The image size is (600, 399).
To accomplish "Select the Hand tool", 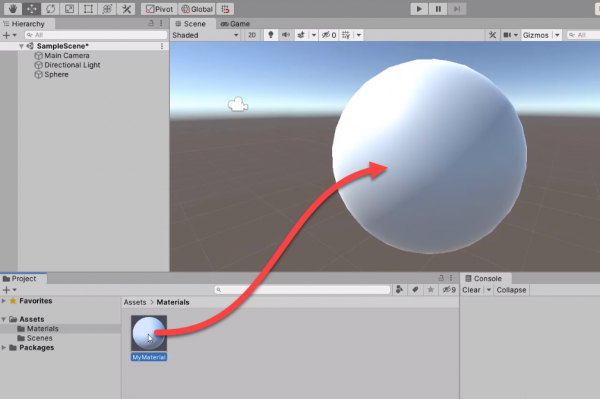I will click(13, 9).
